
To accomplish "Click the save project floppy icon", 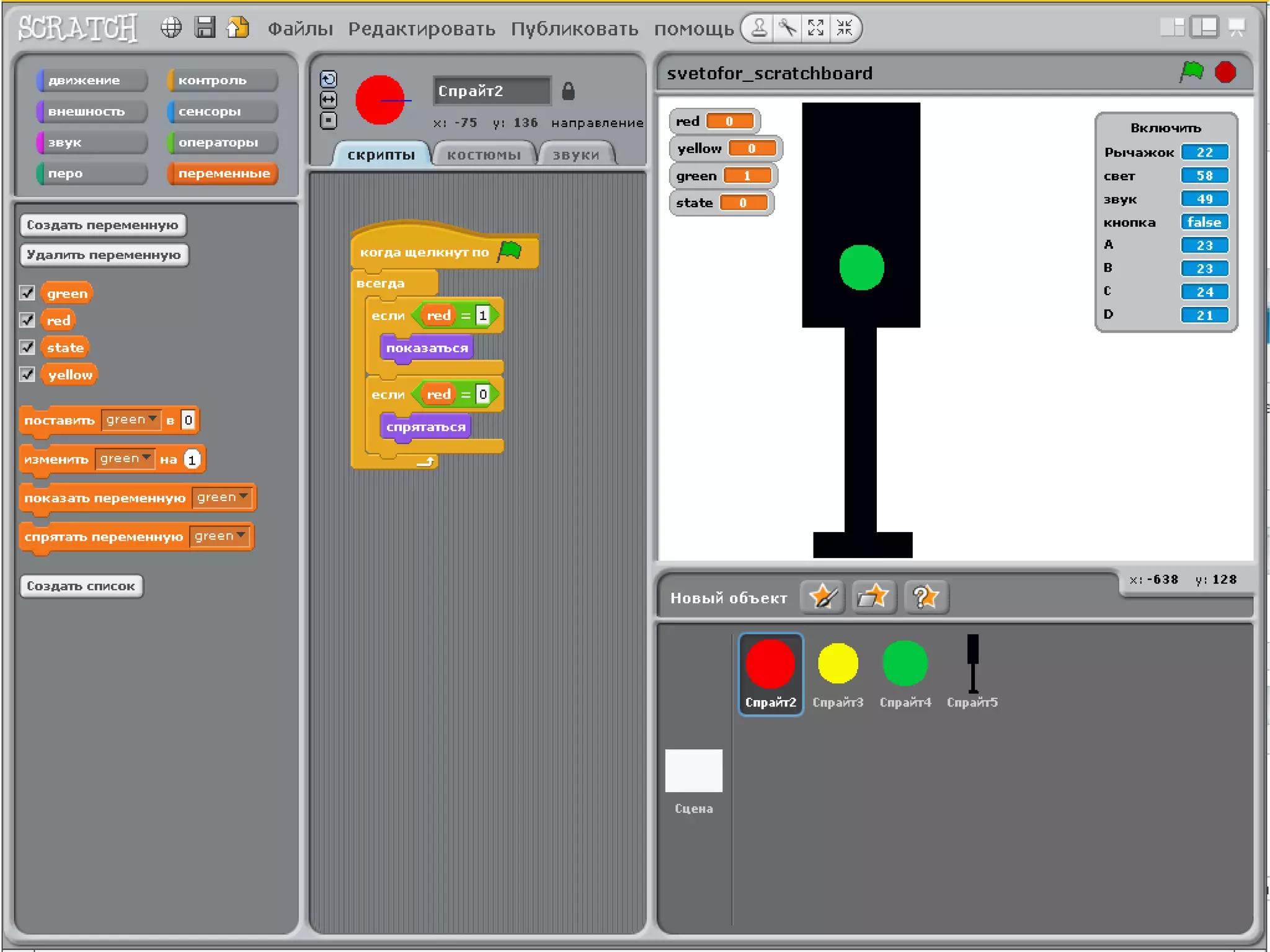I will tap(205, 28).
